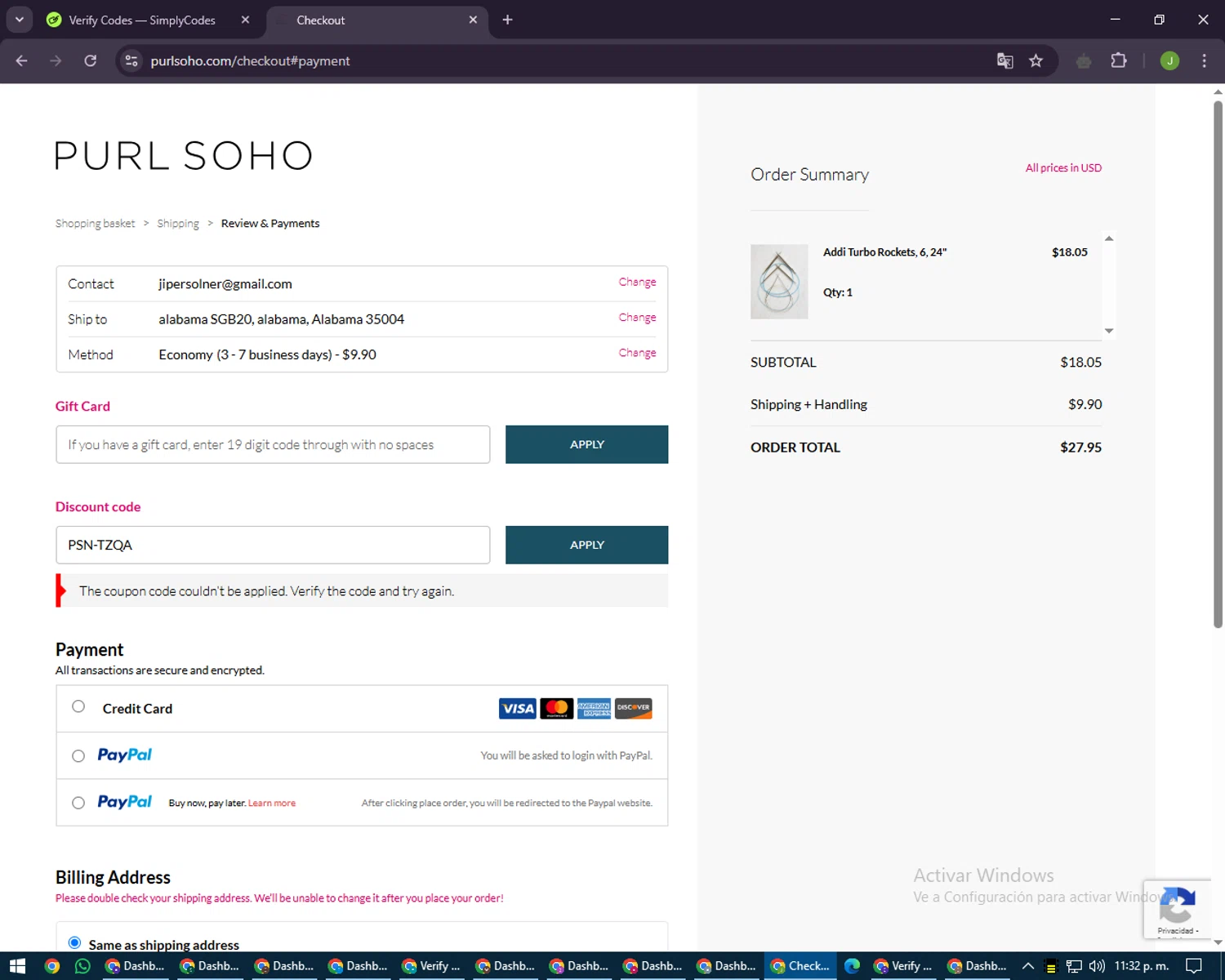Select Same as shipping address radio
Screen dimensions: 1225x980
74,942
